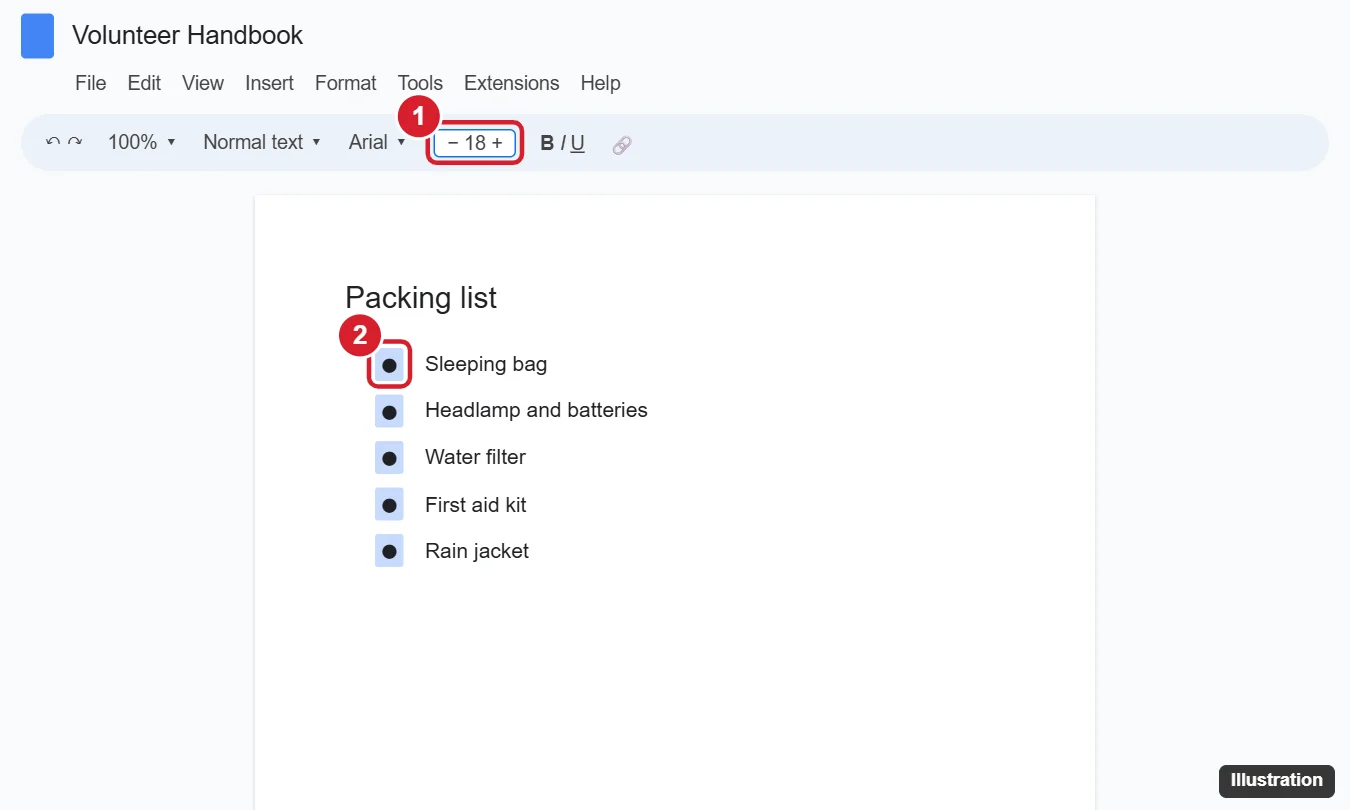Open the Tools menu
Screen dimensions: 1350x810
pos(420,83)
